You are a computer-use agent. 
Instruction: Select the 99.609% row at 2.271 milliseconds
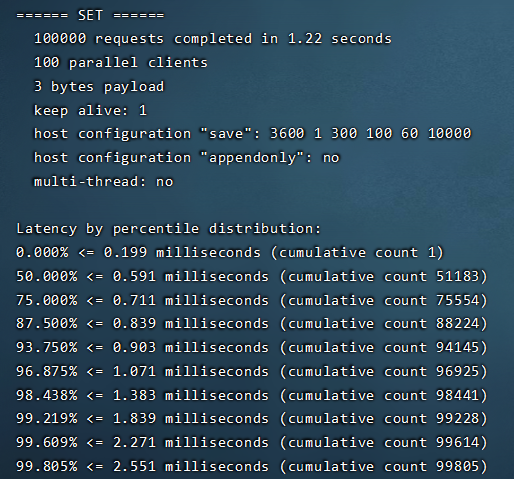pos(252,443)
